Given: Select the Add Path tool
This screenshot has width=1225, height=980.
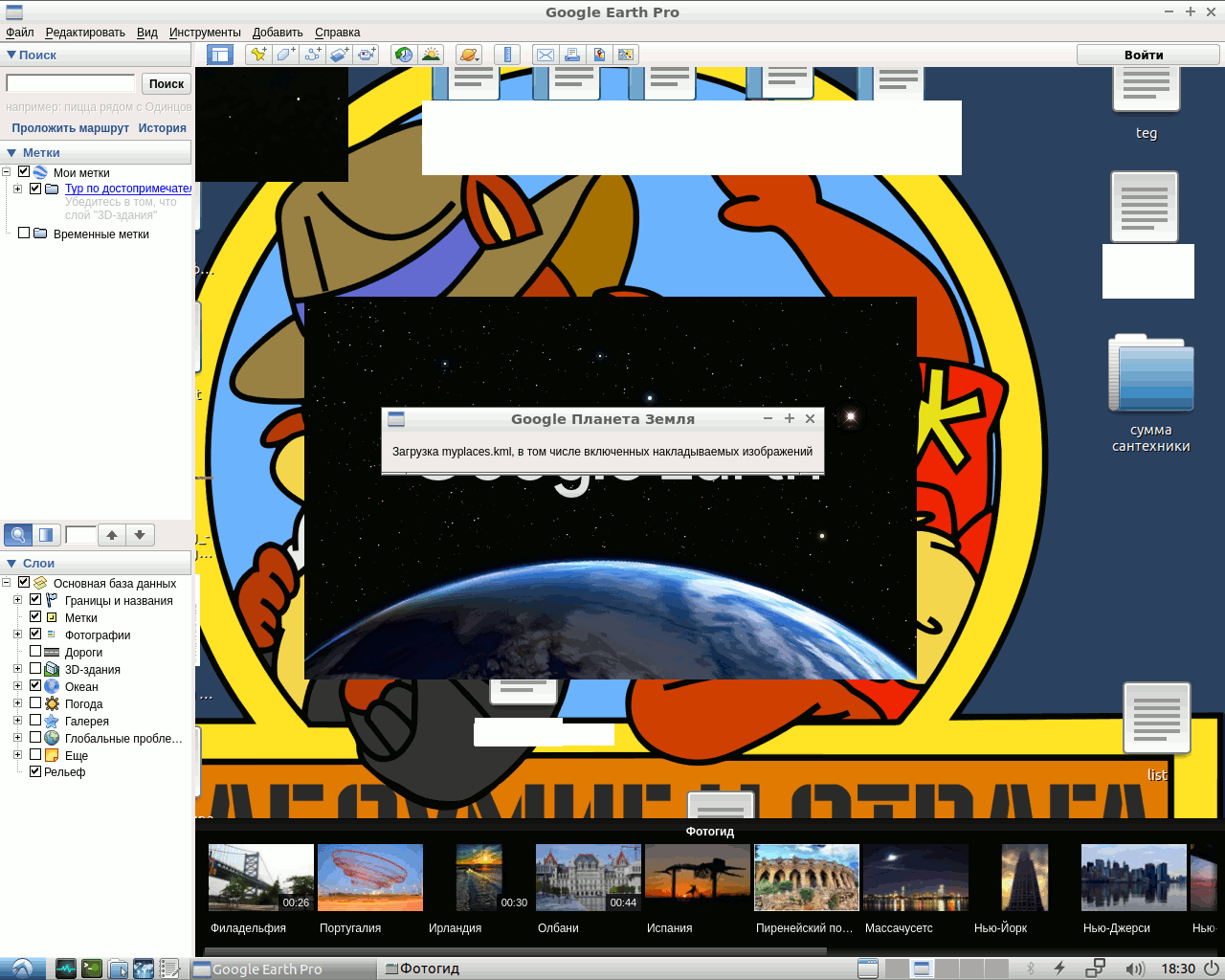Looking at the screenshot, I should pos(312,55).
